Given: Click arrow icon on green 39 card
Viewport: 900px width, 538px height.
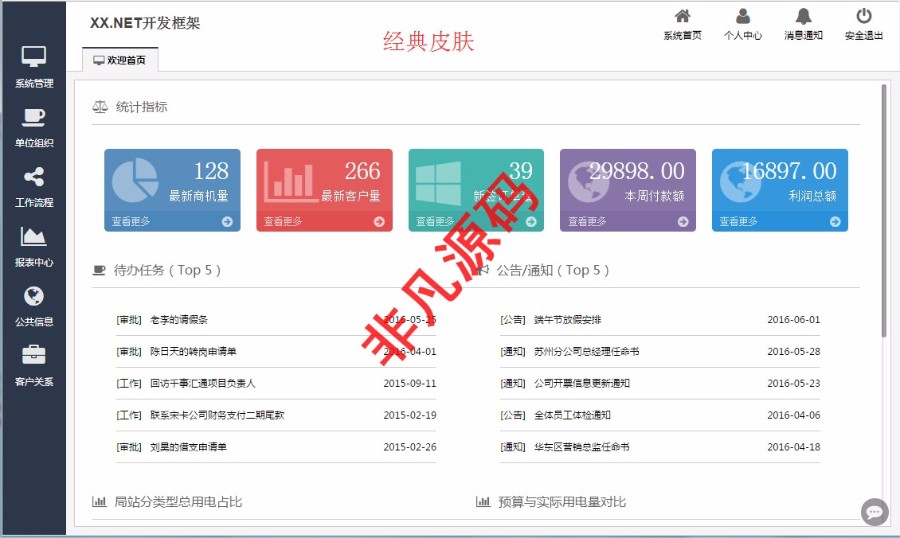Looking at the screenshot, I should pos(531,222).
